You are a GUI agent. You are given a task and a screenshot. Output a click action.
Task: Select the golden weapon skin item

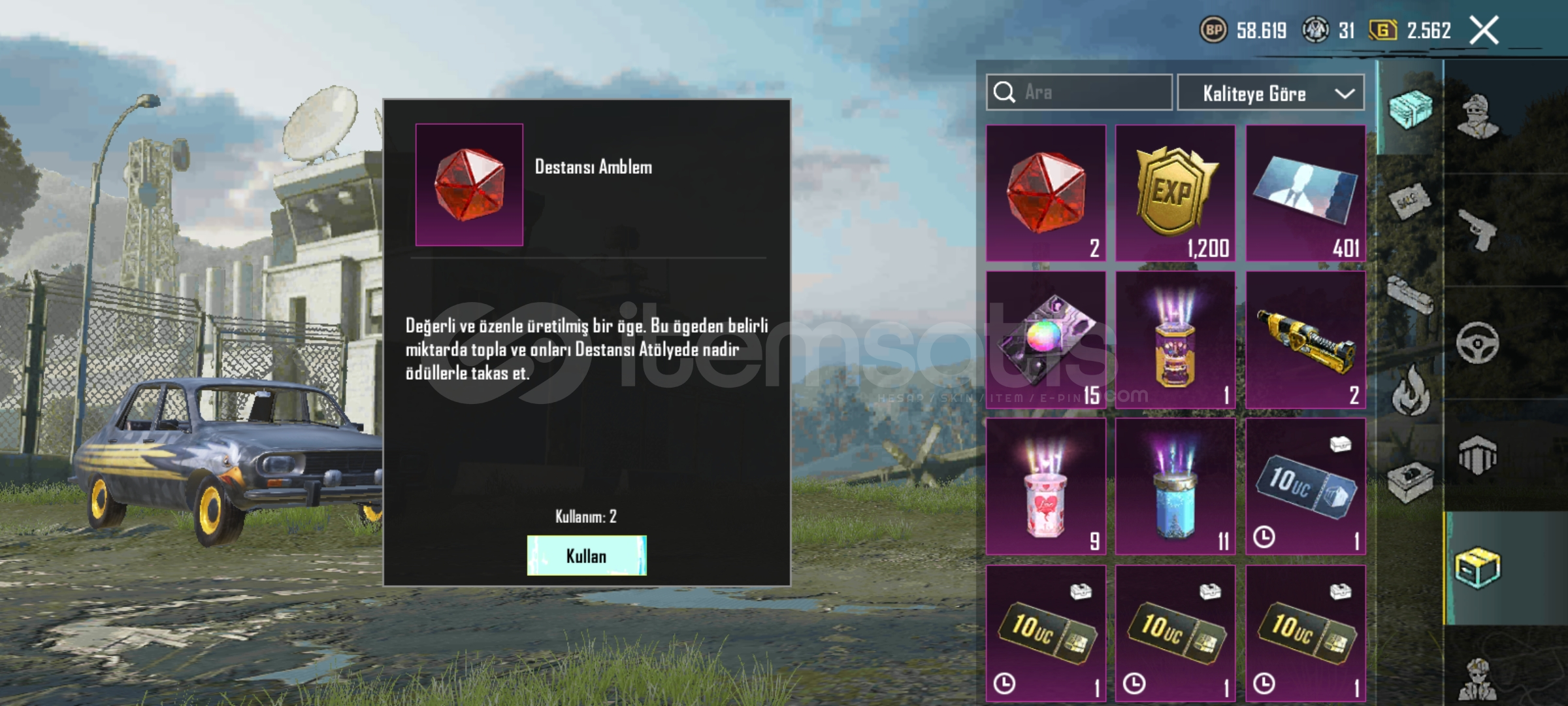coord(1305,340)
